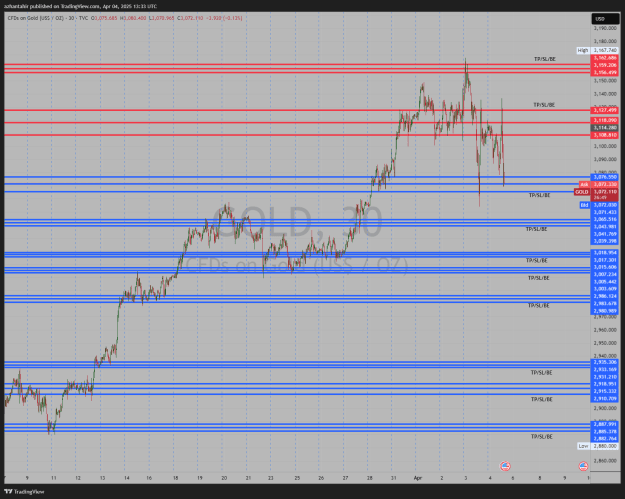Image resolution: width=625 pixels, height=499 pixels.
Task: Select the red 3,118.090 price label
Action: (x=605, y=120)
